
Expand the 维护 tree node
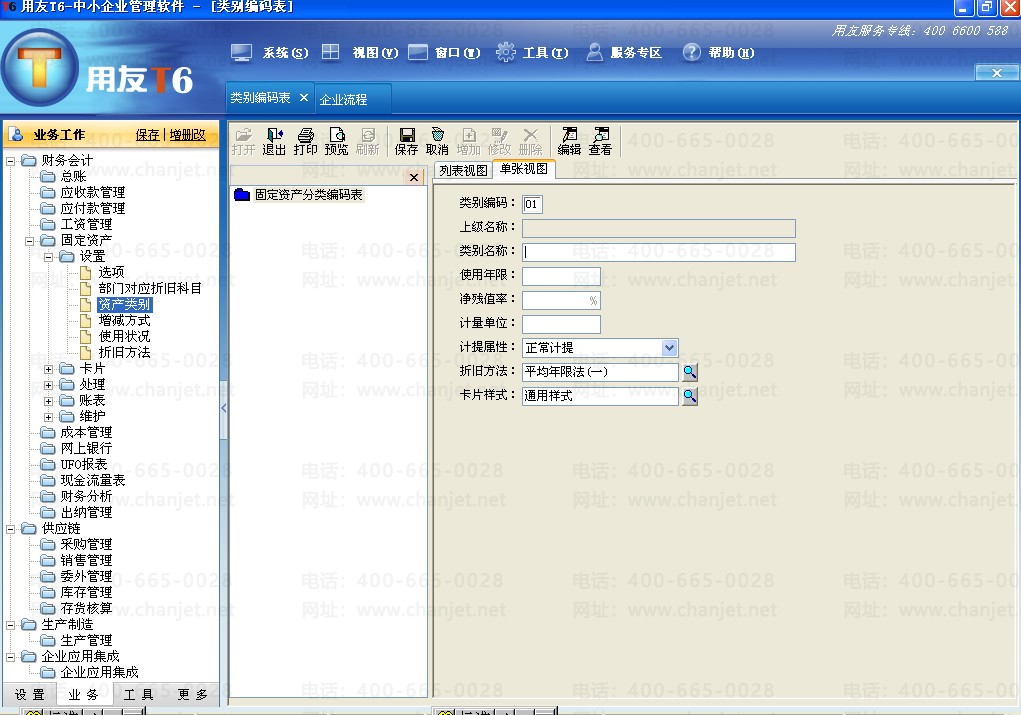pos(48,417)
